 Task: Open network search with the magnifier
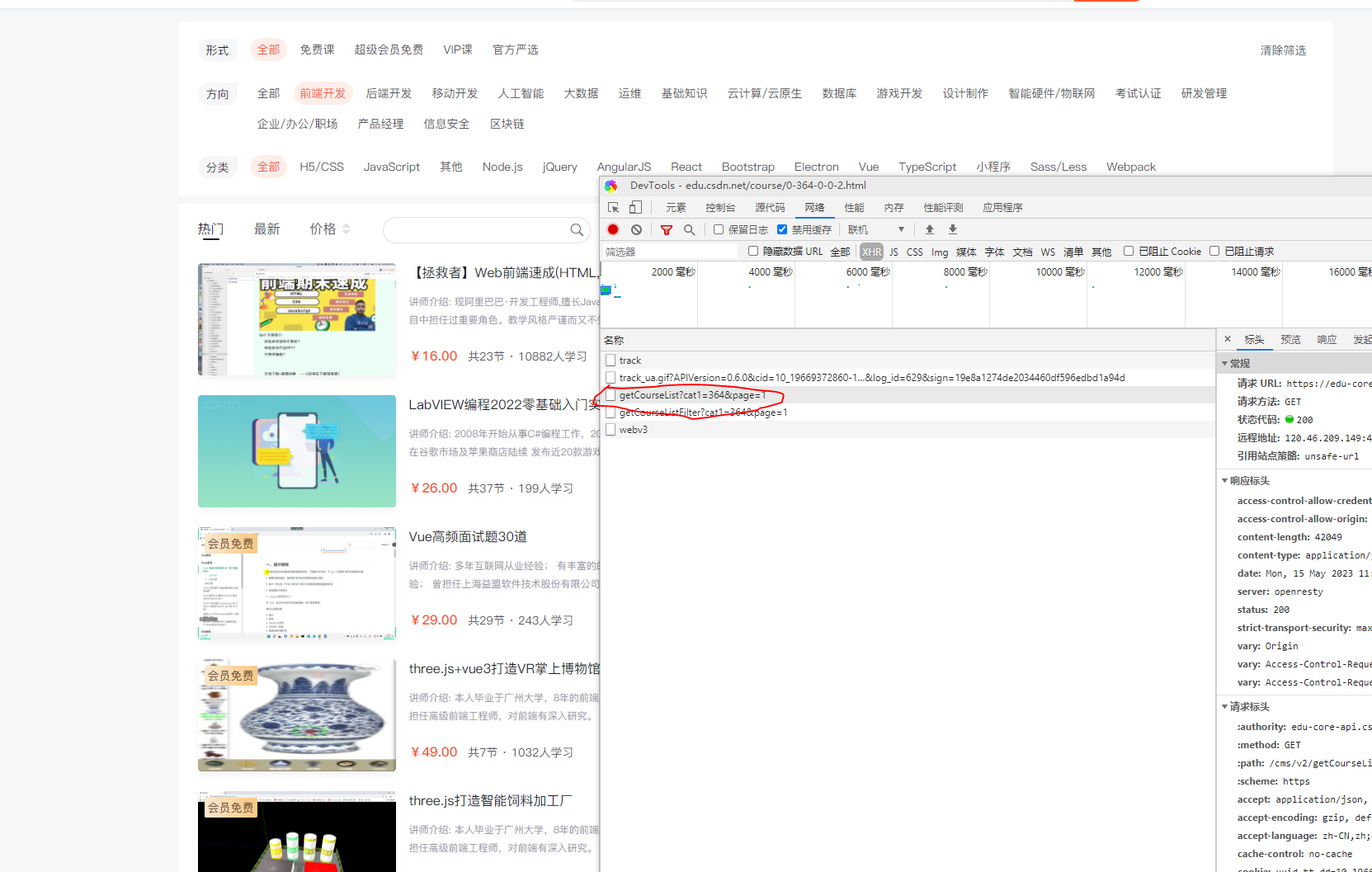[690, 229]
